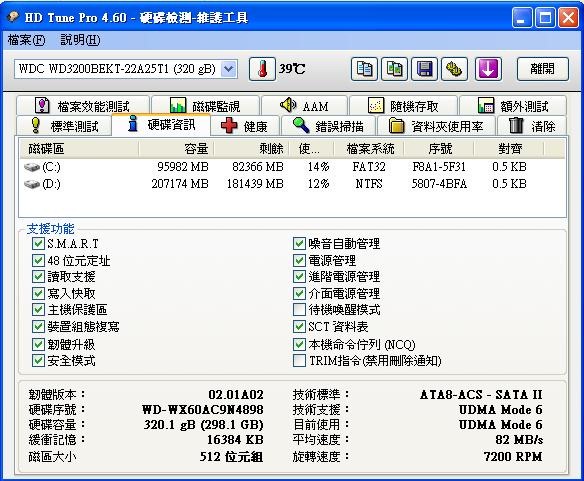The image size is (584, 481).
Task: Click the 7200 RPM rotation speed value
Action: [x=513, y=456]
